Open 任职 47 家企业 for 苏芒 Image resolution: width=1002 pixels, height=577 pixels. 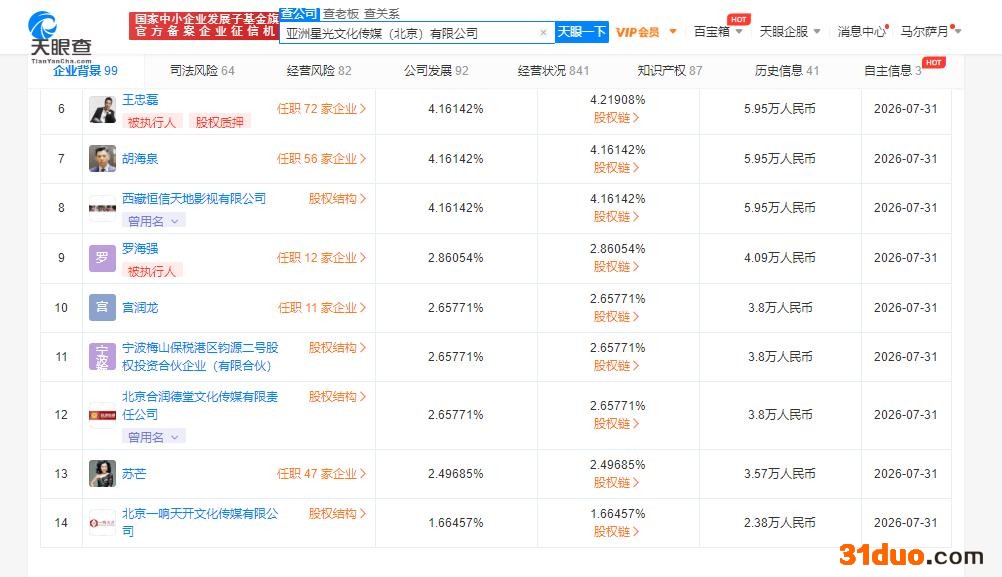pos(321,474)
